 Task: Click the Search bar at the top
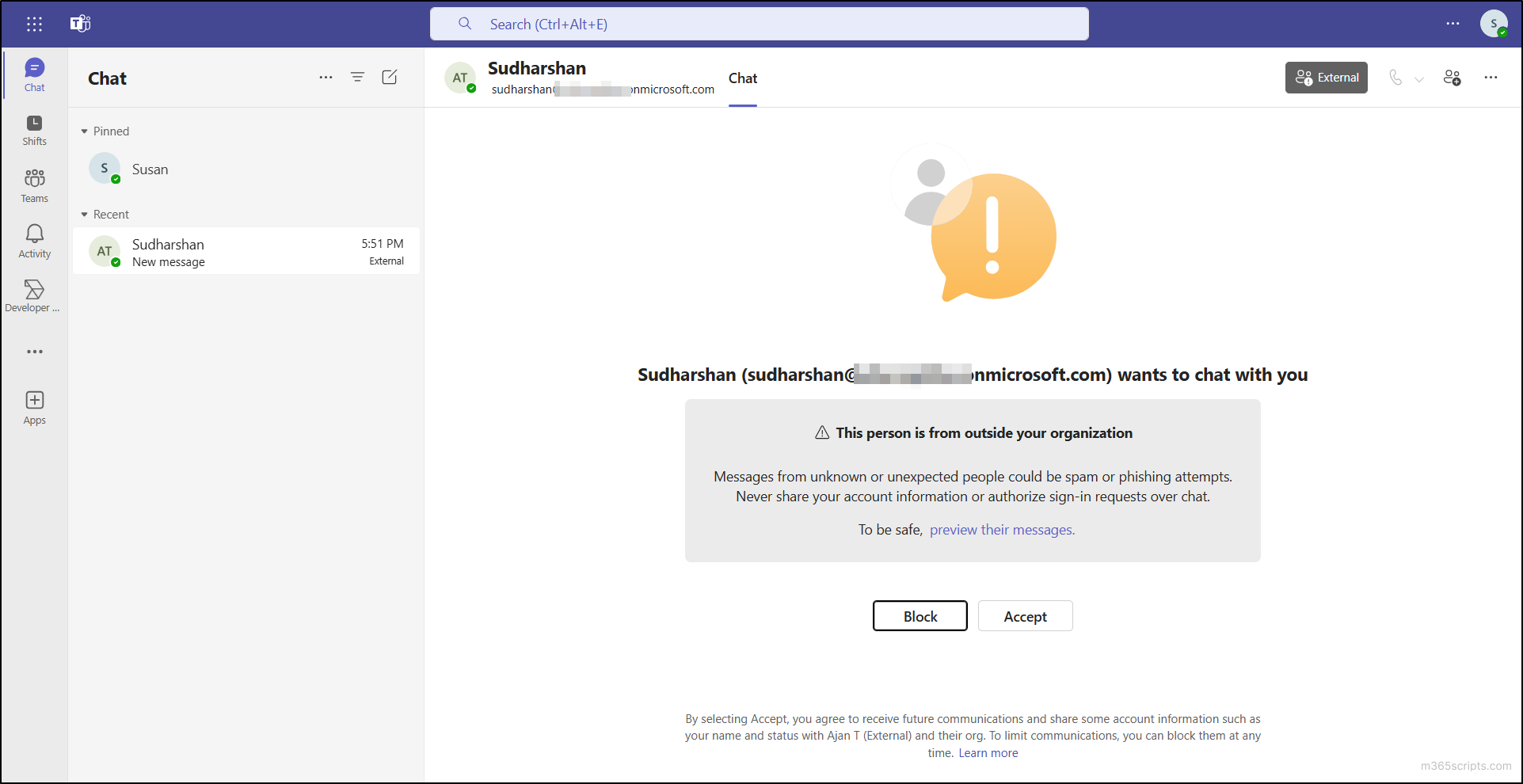pyautogui.click(x=759, y=24)
